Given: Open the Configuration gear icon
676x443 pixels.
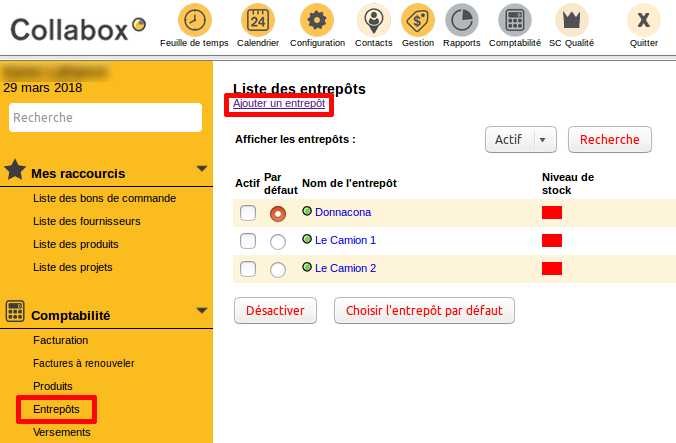Looking at the screenshot, I should 317,20.
